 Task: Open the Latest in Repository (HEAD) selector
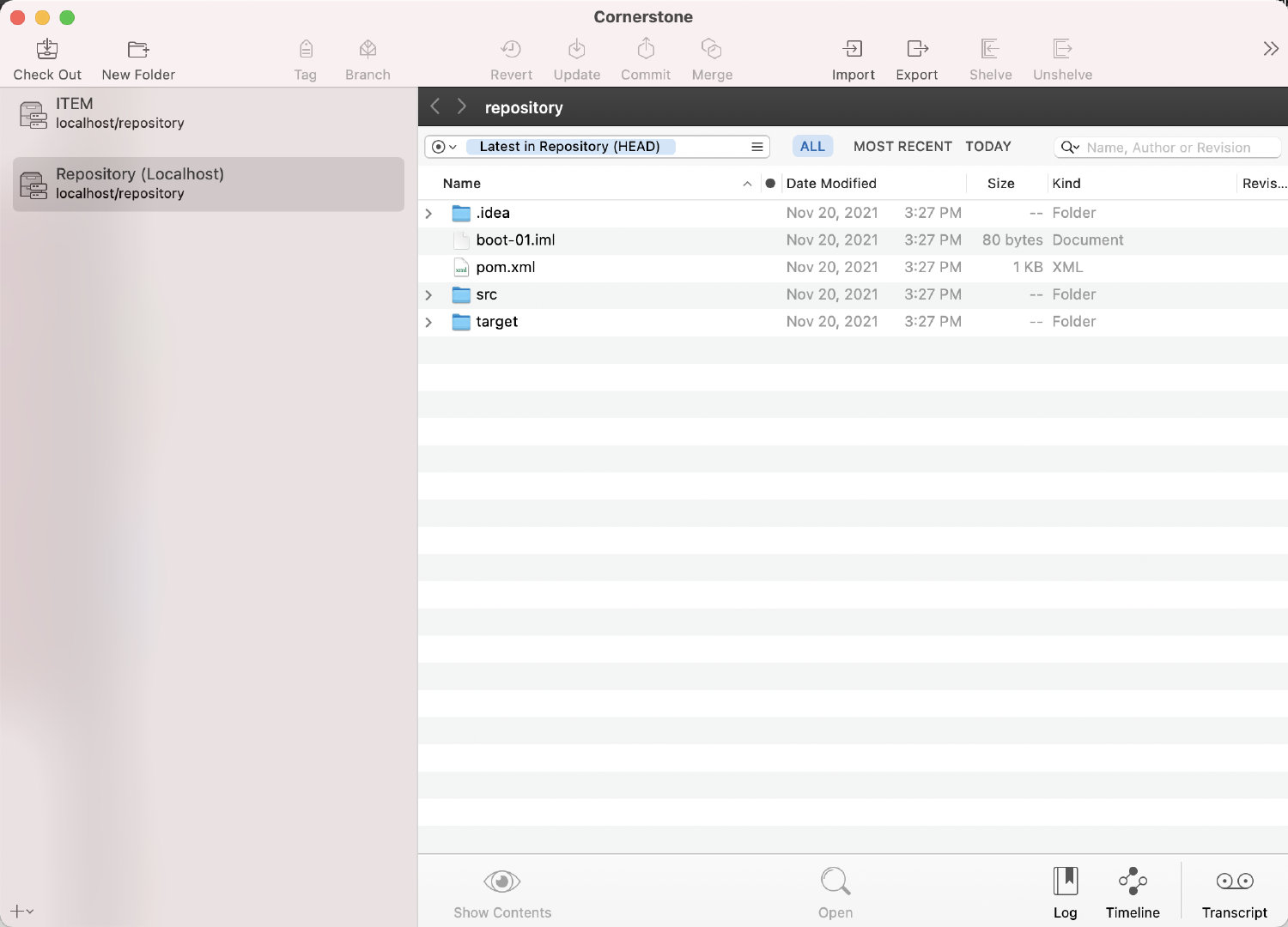[570, 147]
